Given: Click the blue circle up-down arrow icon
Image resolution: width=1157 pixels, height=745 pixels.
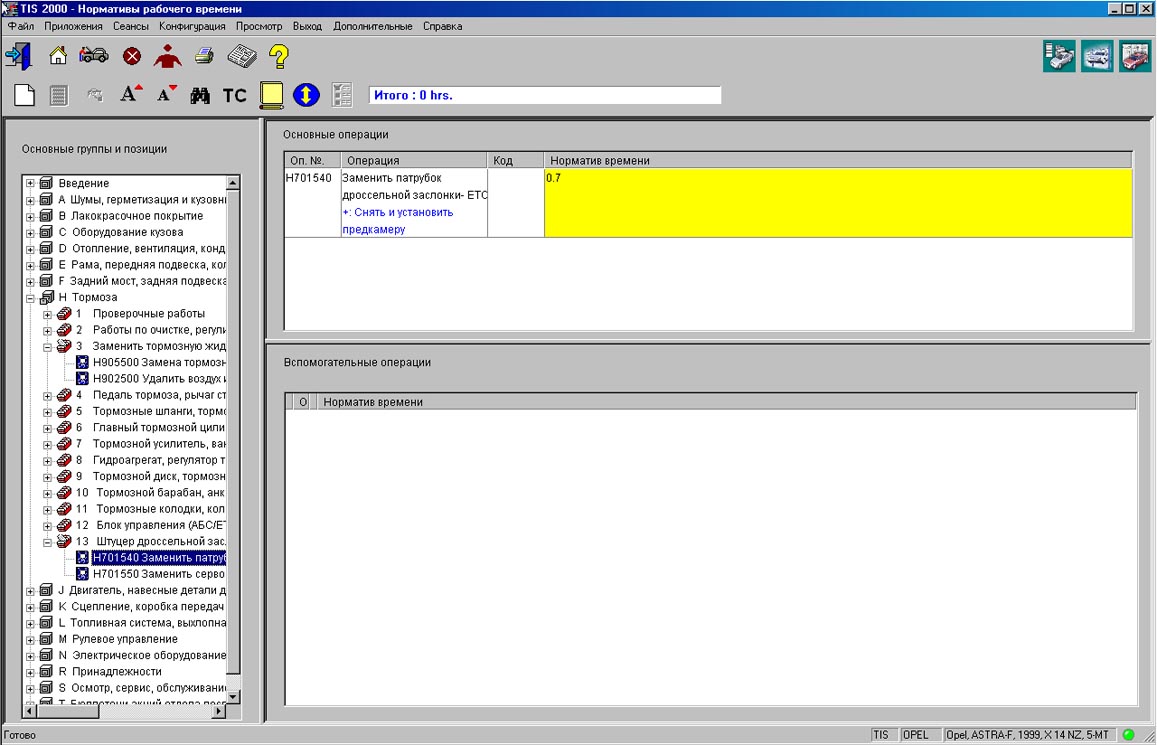Looking at the screenshot, I should coord(306,95).
